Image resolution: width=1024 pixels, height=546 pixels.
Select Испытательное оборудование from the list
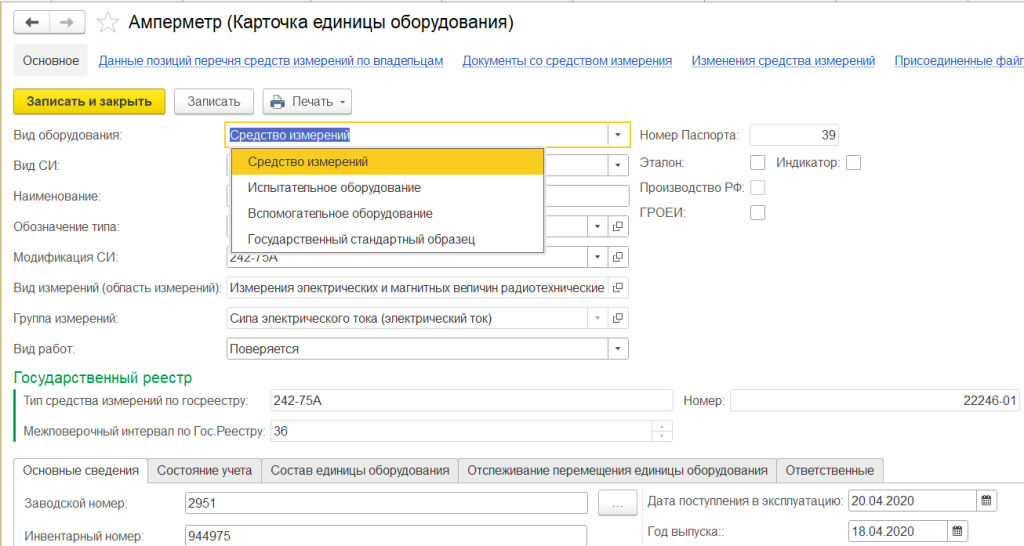tap(334, 187)
